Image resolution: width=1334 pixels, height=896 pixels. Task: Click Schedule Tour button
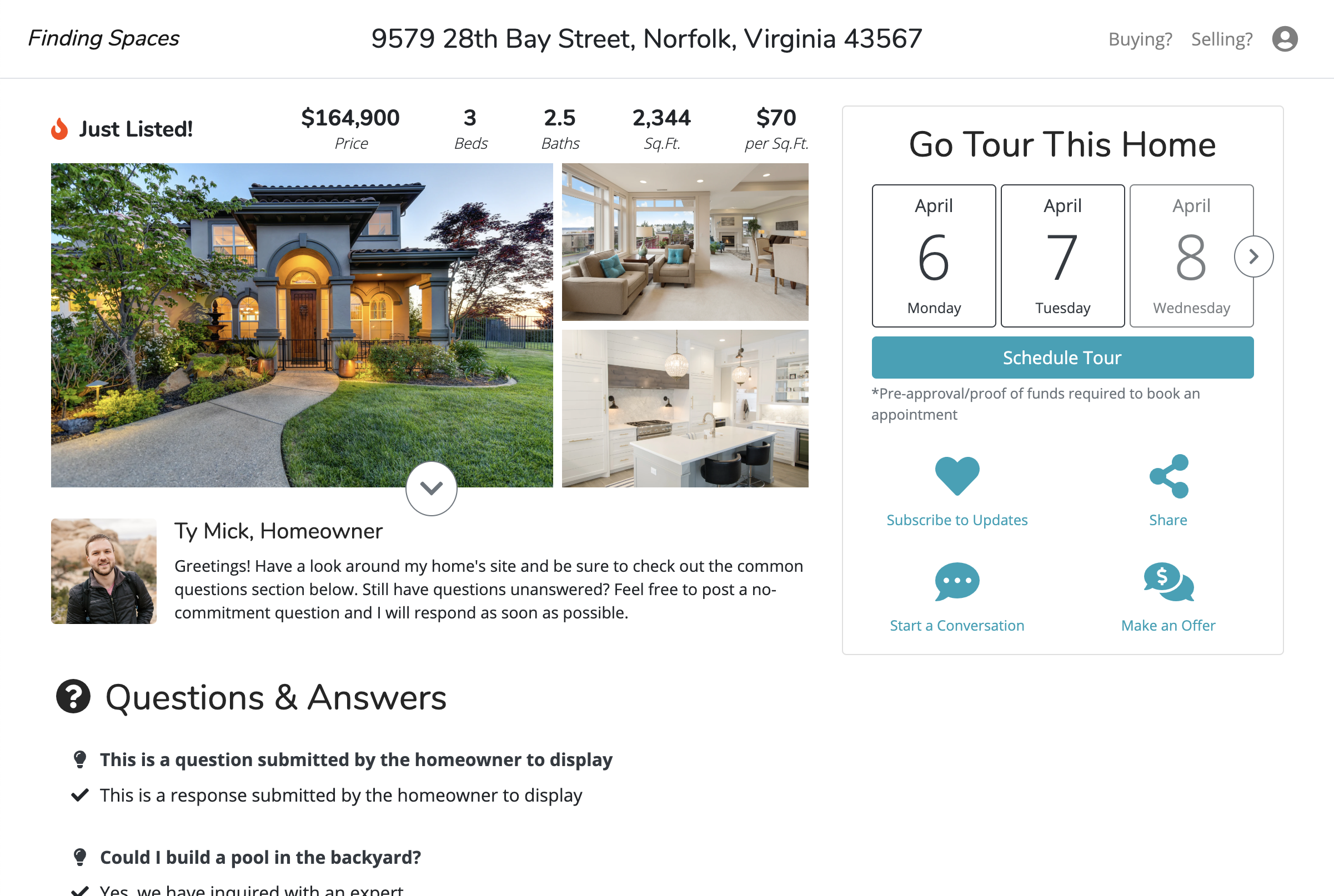click(x=1062, y=357)
